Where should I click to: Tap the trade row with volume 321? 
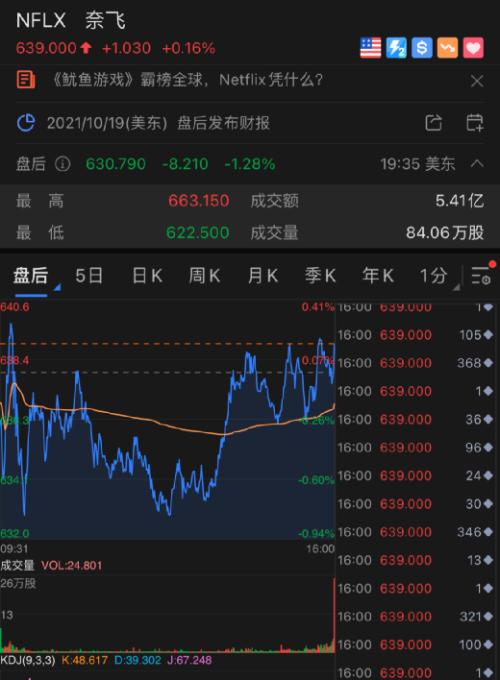tap(415, 617)
